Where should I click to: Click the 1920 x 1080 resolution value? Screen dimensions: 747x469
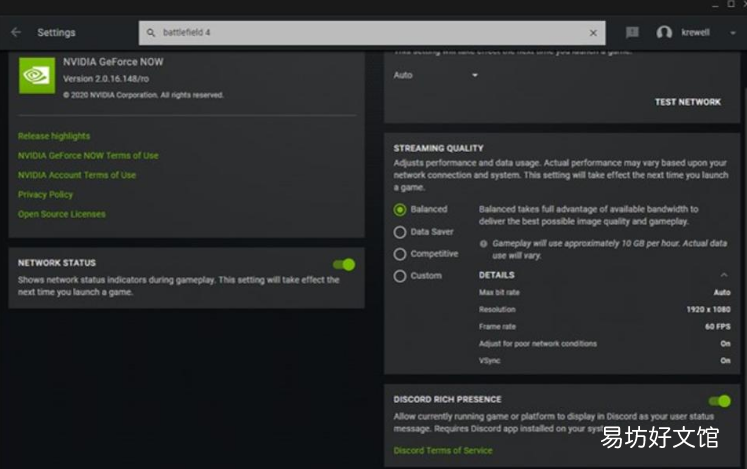pos(708,309)
